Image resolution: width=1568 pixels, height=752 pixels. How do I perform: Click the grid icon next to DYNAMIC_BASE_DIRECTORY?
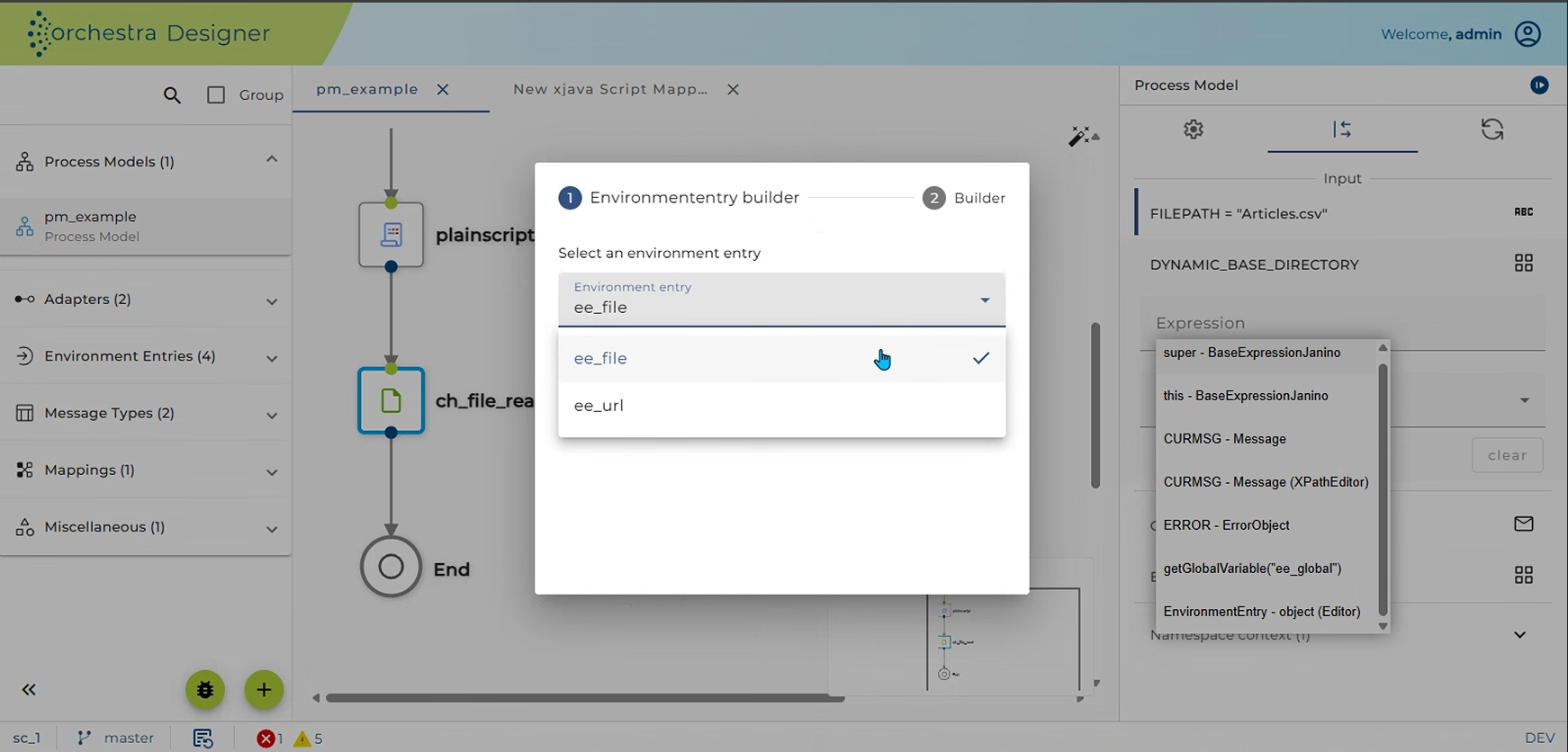click(x=1524, y=263)
